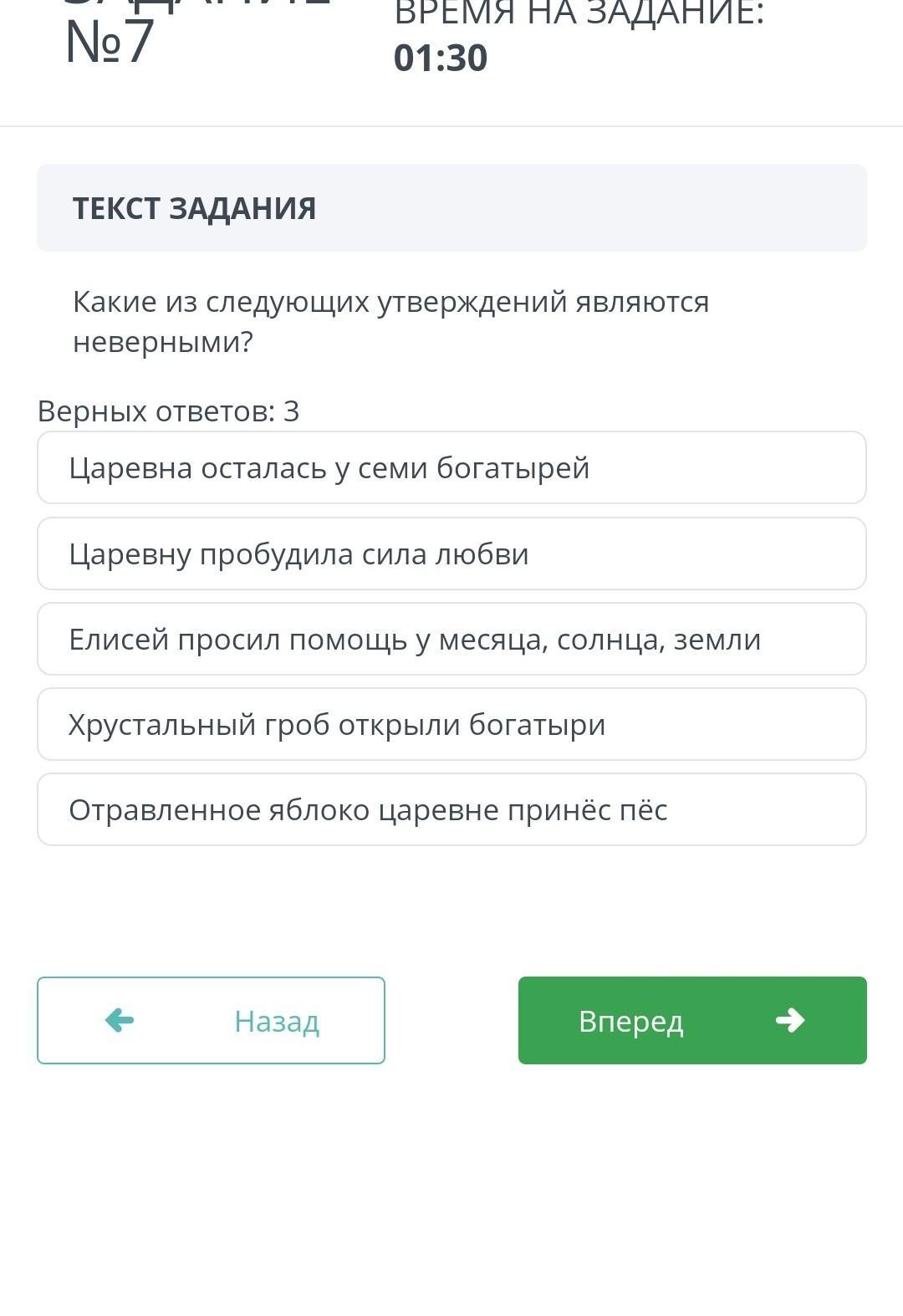Choose 'Отравленное яблоко царевне принёс пёс'

coord(451,809)
